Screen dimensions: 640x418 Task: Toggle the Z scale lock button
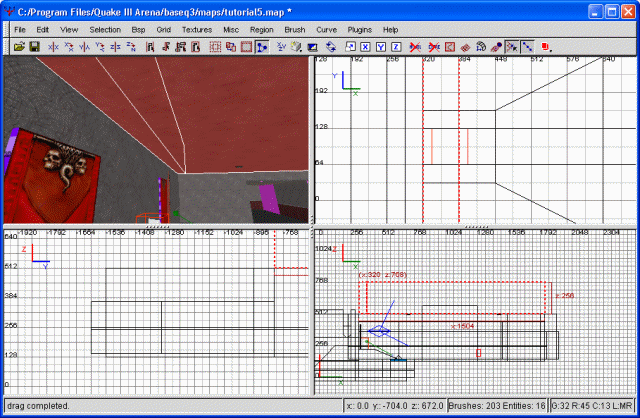tap(396, 47)
